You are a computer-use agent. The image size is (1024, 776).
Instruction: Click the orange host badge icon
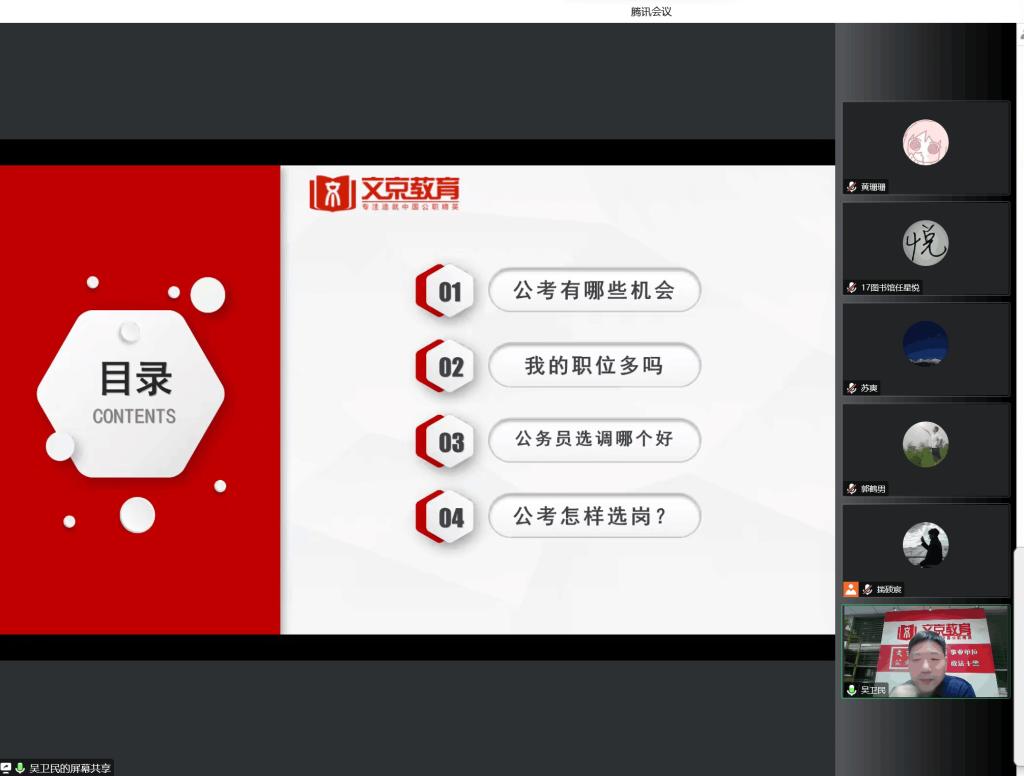[851, 589]
